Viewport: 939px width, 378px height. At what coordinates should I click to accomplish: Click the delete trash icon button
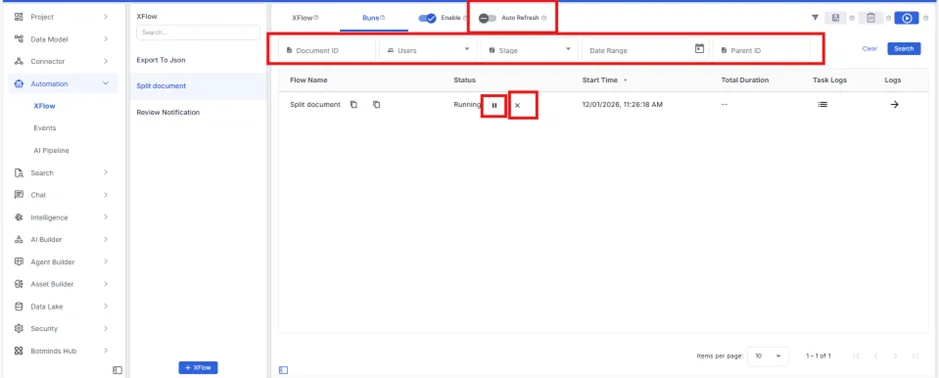click(x=871, y=18)
